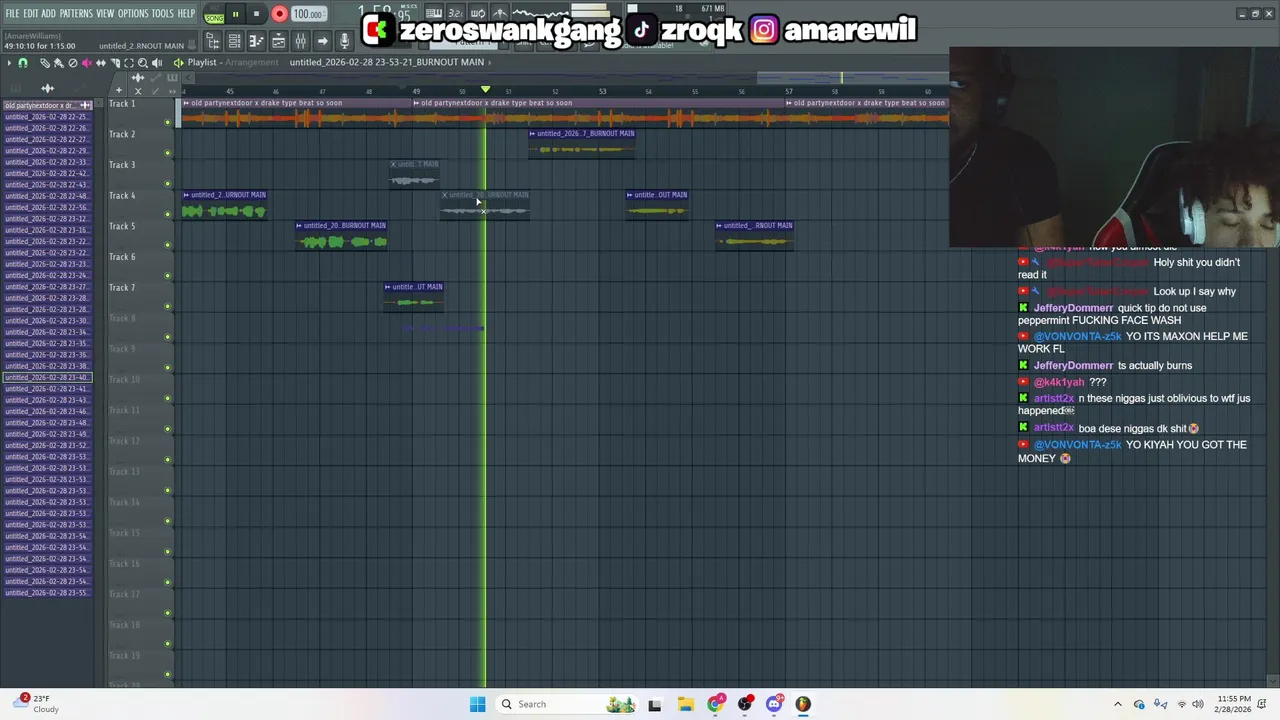Open the EDIT menu

coord(31,13)
